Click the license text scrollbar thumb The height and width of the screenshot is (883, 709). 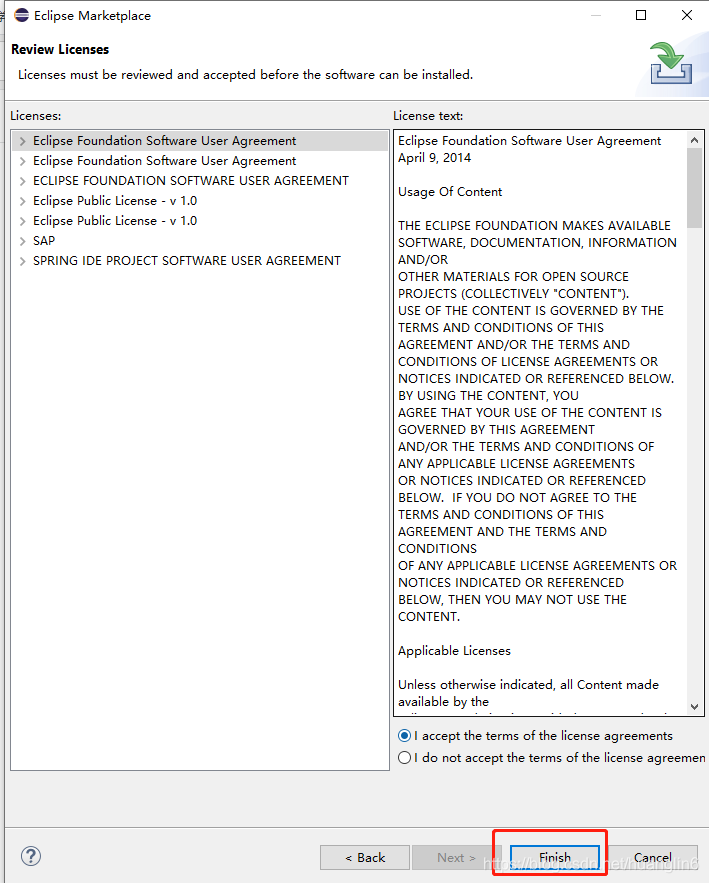click(694, 188)
